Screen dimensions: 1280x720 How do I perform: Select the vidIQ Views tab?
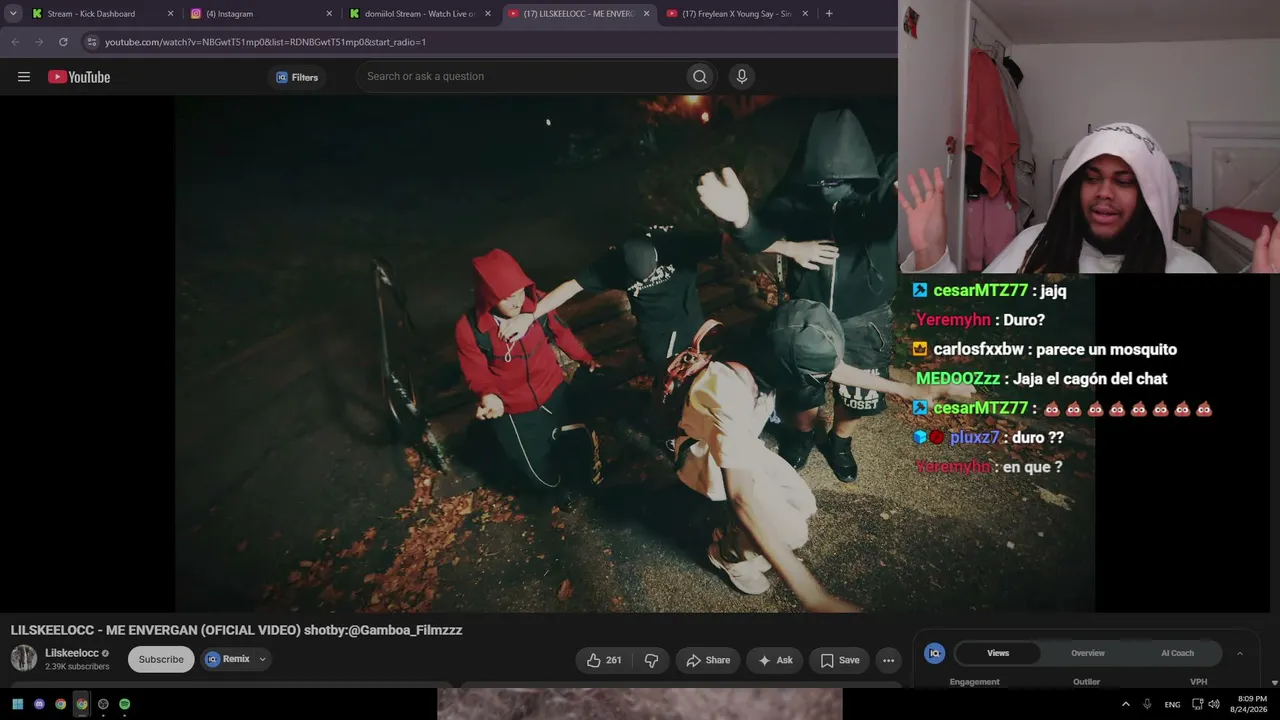(998, 653)
